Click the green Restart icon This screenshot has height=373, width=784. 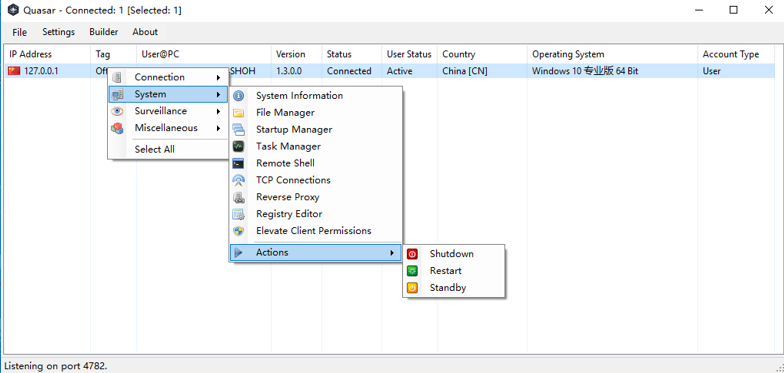click(412, 271)
